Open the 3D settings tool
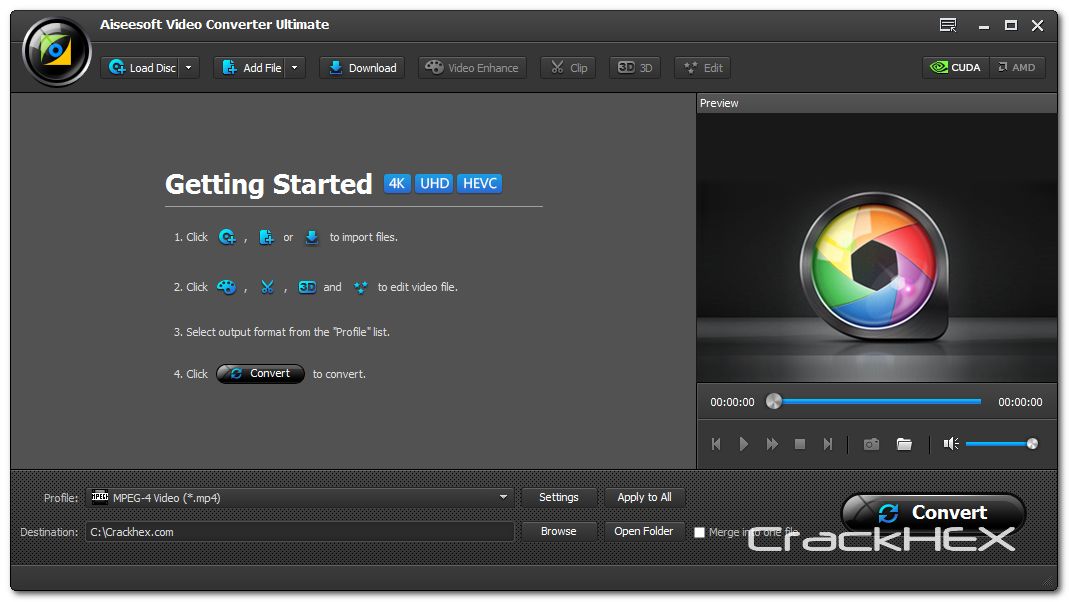Image resolution: width=1069 pixels, height=602 pixels. (x=635, y=68)
